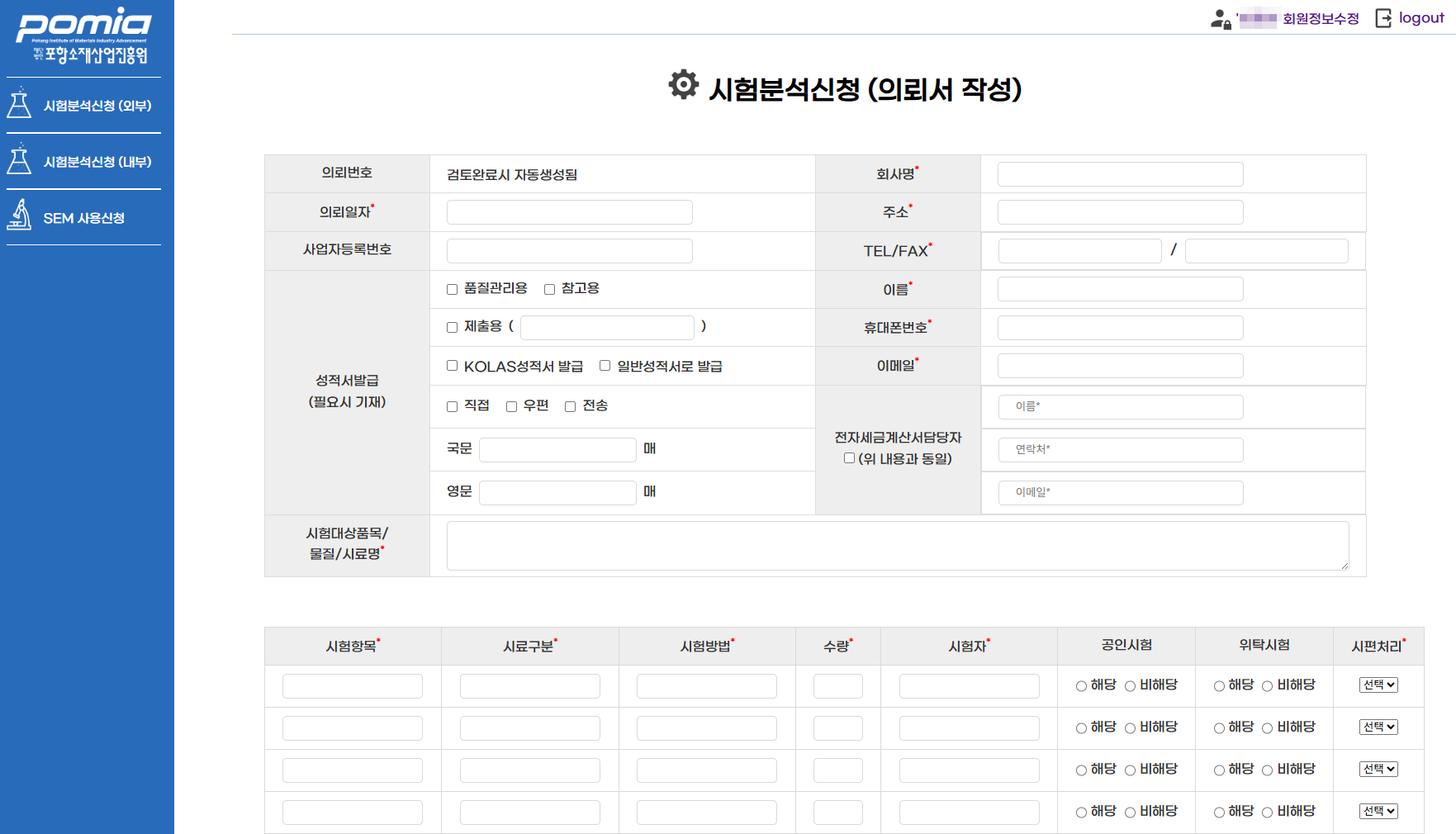Viewport: 1456px width, 834px height.
Task: Click the flask icon for 시험분석신청 (외부)
Action: tap(19, 104)
